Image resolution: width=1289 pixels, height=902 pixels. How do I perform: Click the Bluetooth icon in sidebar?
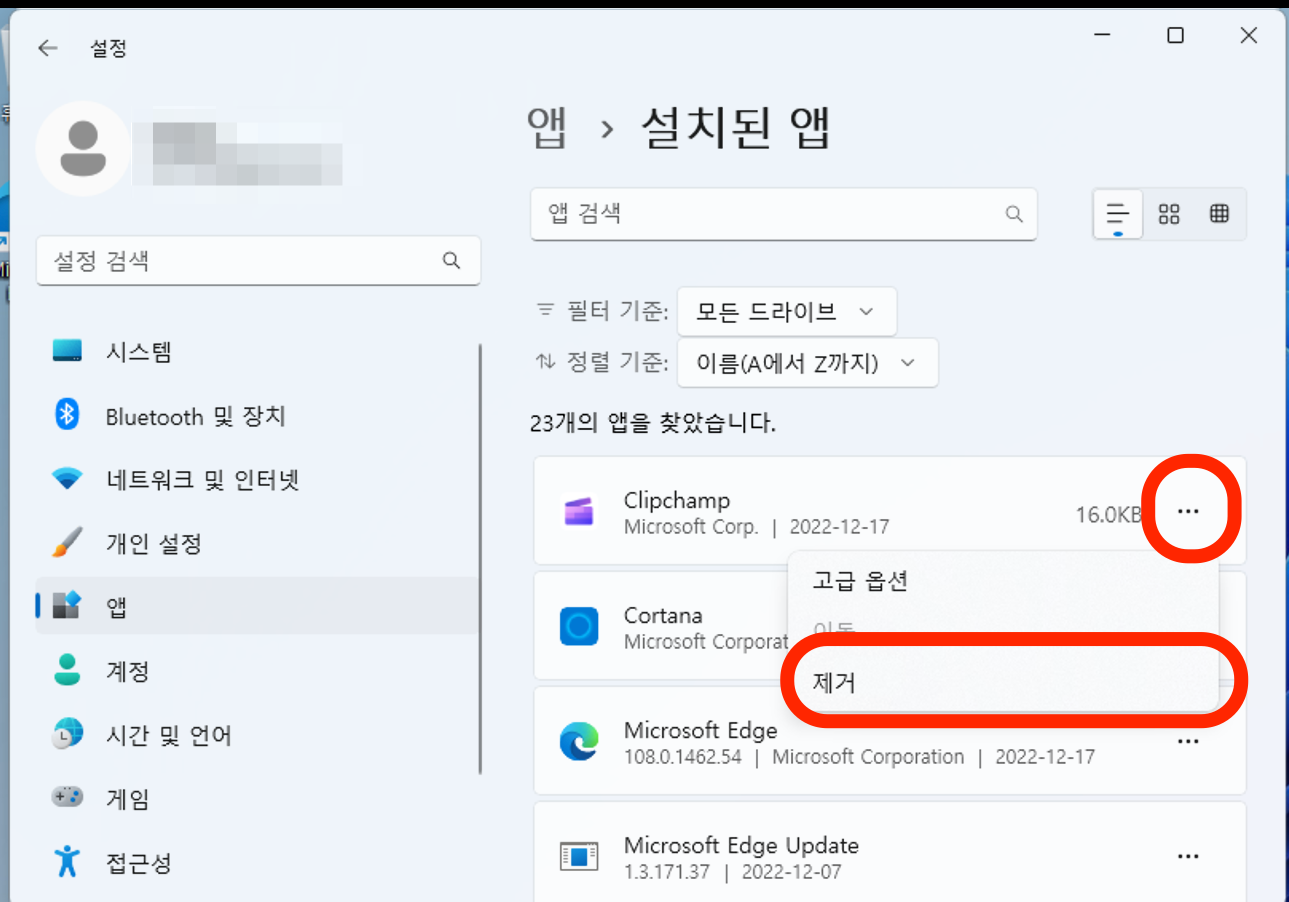coord(67,415)
